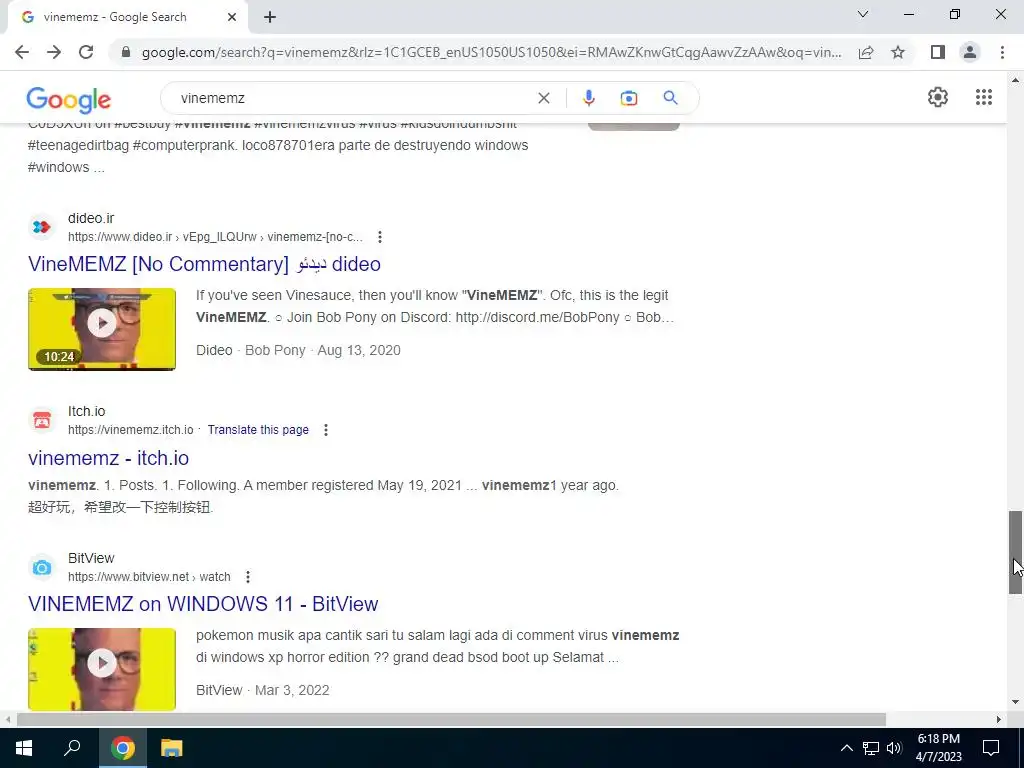Clear the search box text
The height and width of the screenshot is (768, 1024).
(x=543, y=98)
